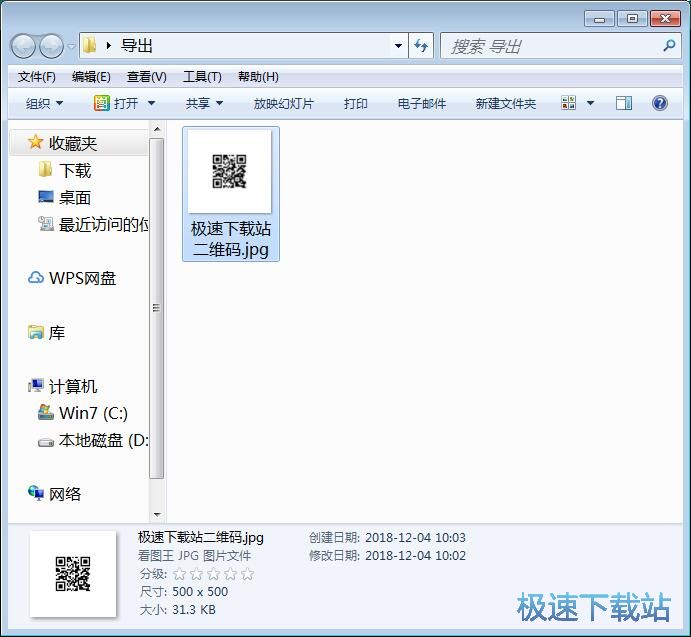The image size is (691, 637).
Task: Click the 打开 button with image icon
Action: click(x=116, y=104)
